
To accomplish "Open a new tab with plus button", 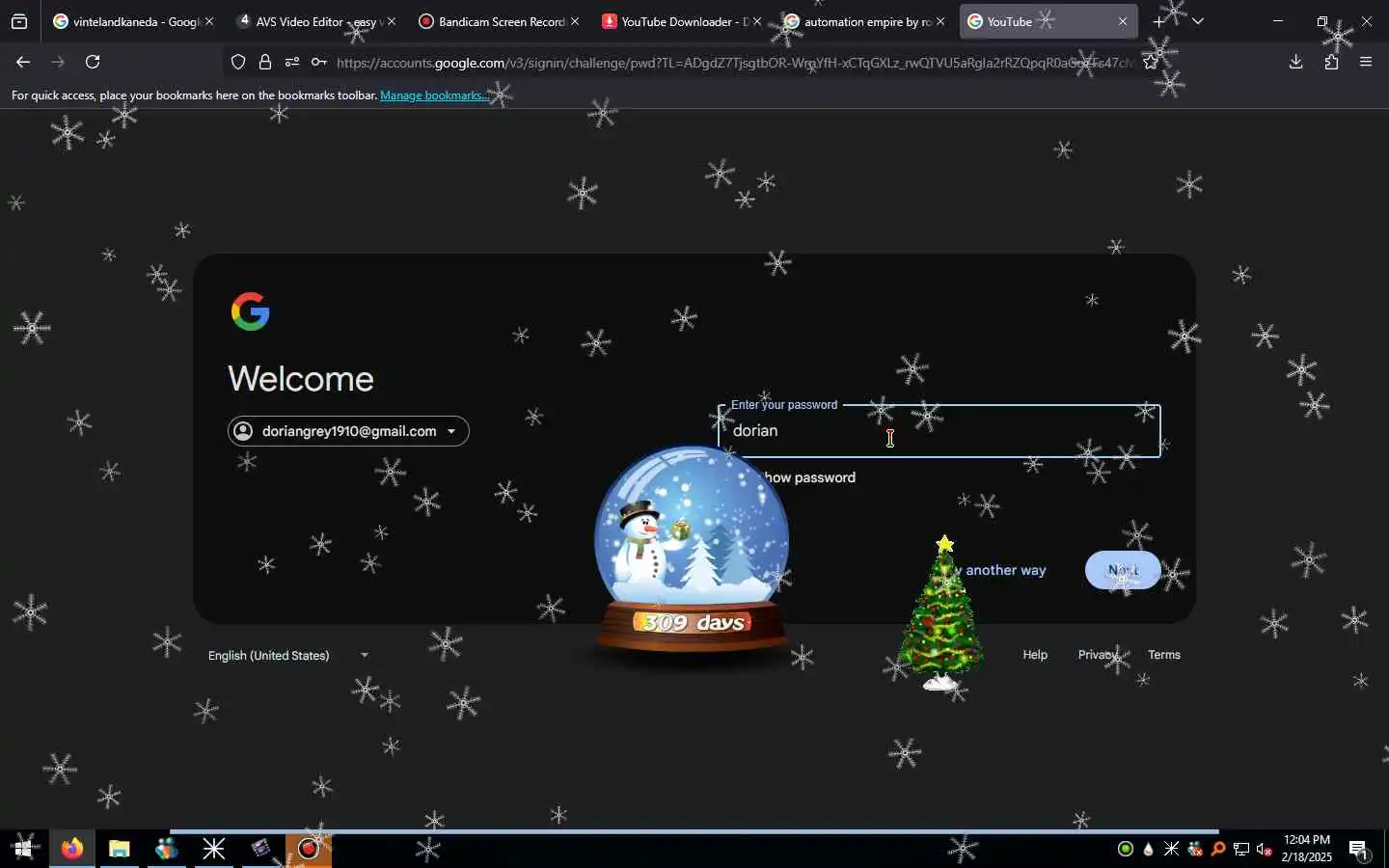I will (1158, 21).
